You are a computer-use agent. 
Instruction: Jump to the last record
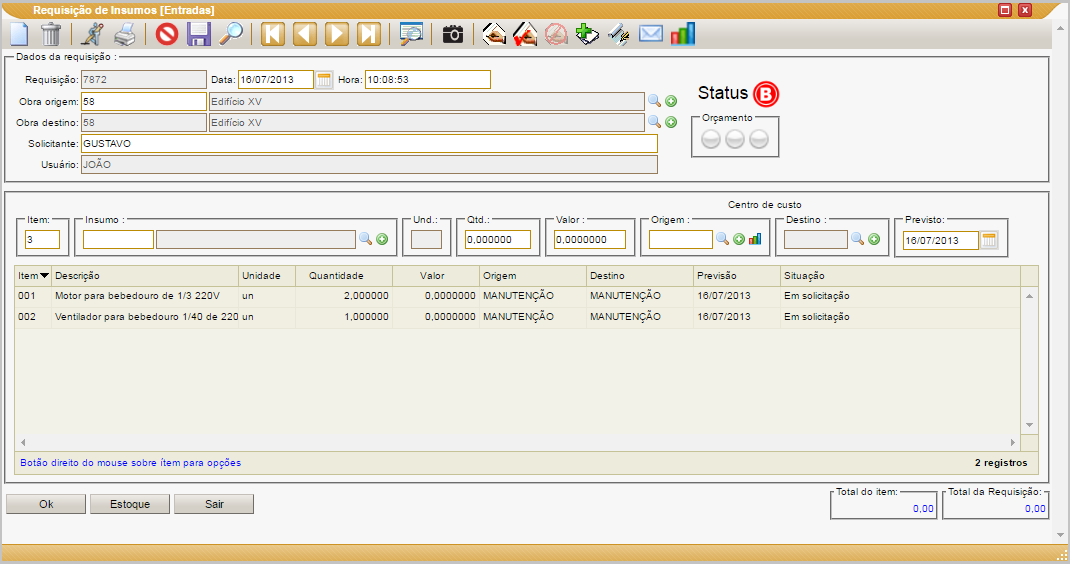368,33
